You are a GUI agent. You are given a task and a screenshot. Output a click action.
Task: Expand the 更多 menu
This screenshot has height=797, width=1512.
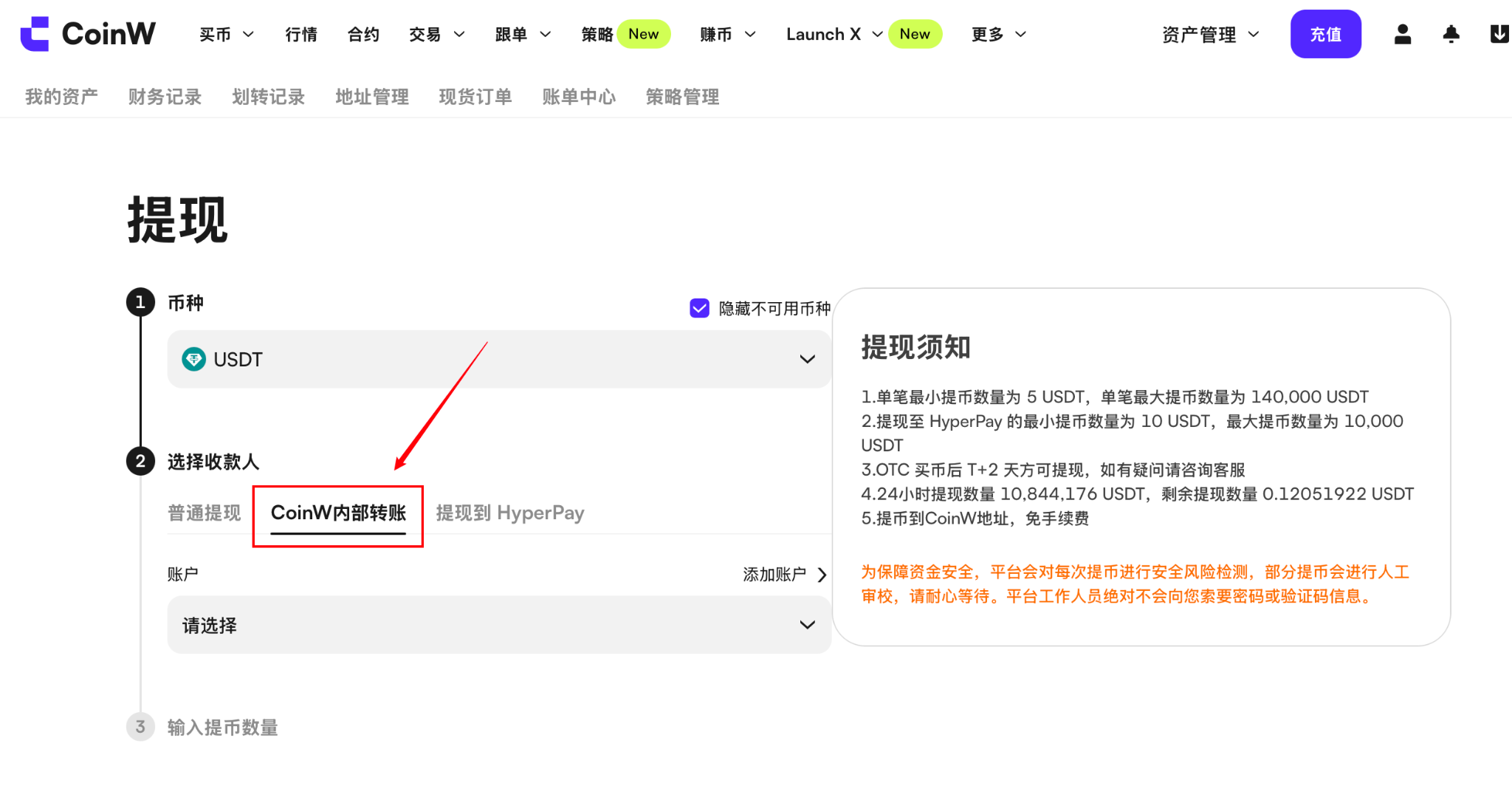pos(999,34)
